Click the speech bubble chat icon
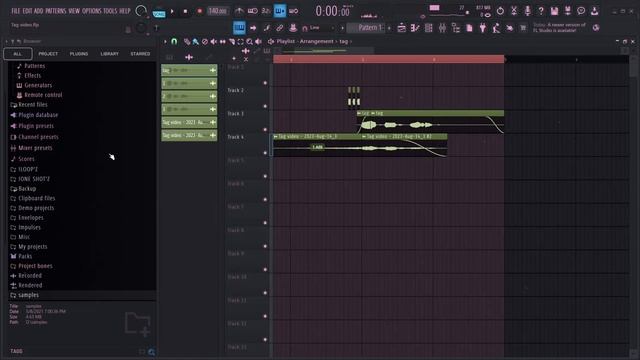The height and width of the screenshot is (360, 640). pos(581,11)
